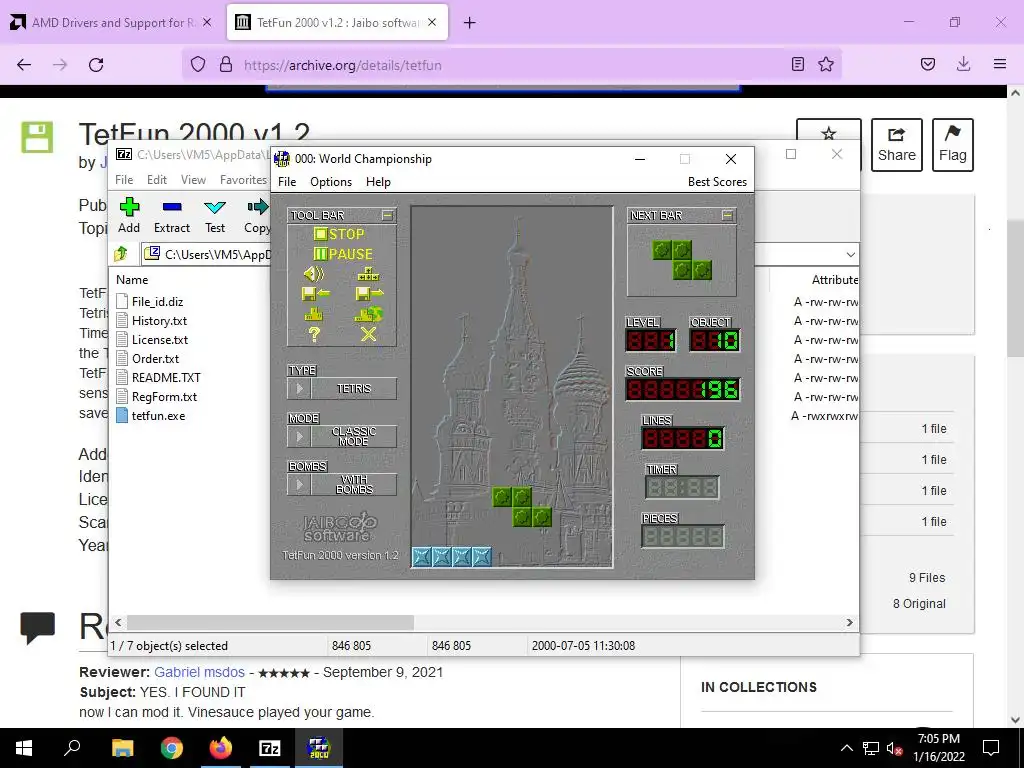Toggle sound with the speaker icon in TetFun
Screen dimensions: 1024x768
314,274
